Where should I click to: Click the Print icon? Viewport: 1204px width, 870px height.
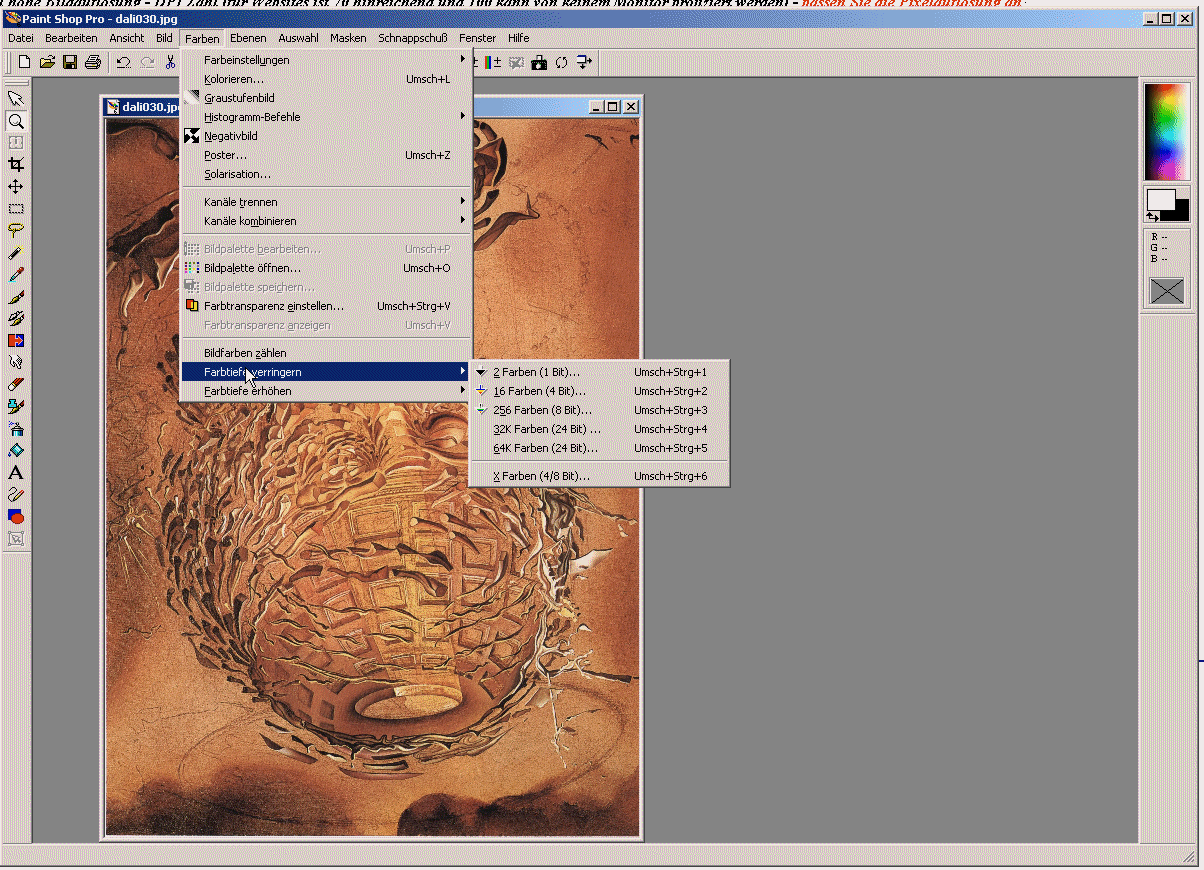(93, 62)
